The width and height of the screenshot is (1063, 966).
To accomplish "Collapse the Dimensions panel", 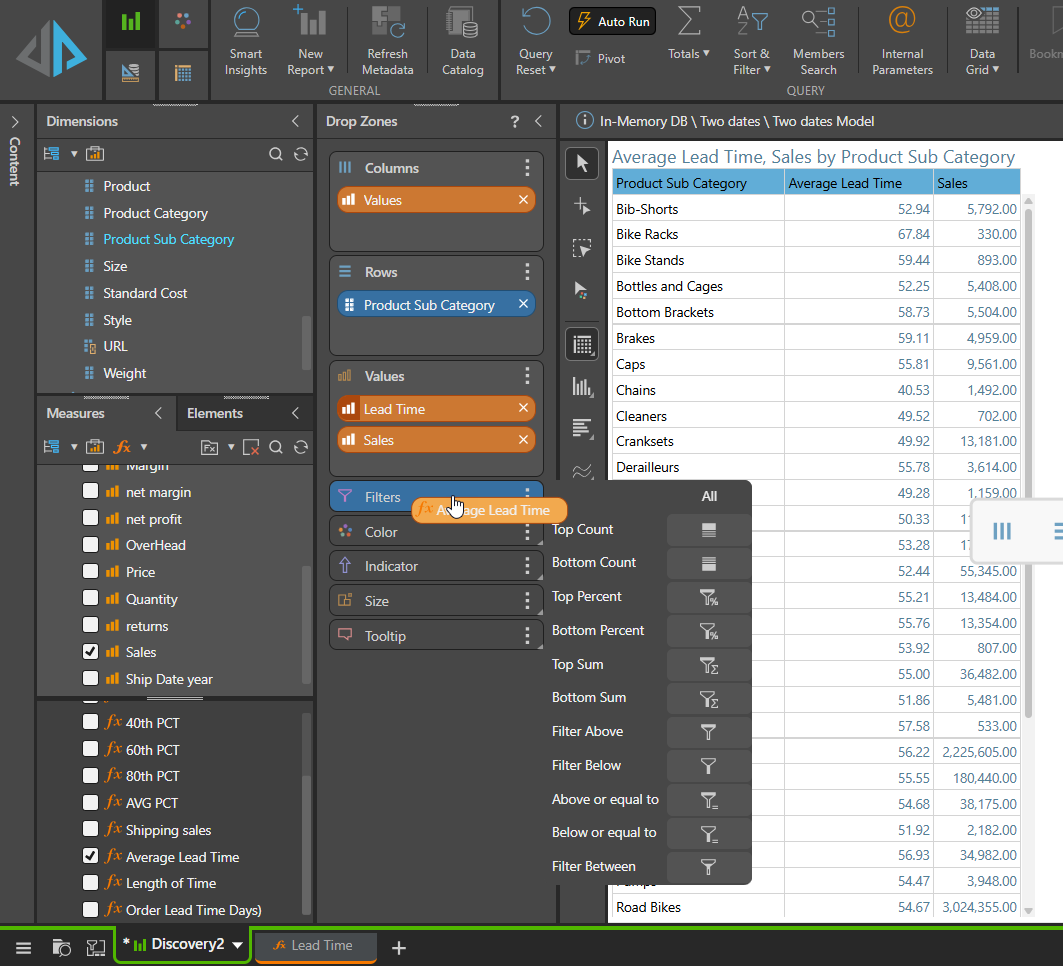I will coord(296,121).
